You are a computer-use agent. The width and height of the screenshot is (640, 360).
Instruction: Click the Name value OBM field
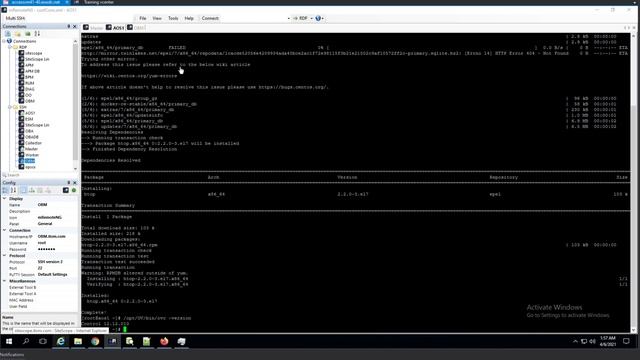click(57, 205)
